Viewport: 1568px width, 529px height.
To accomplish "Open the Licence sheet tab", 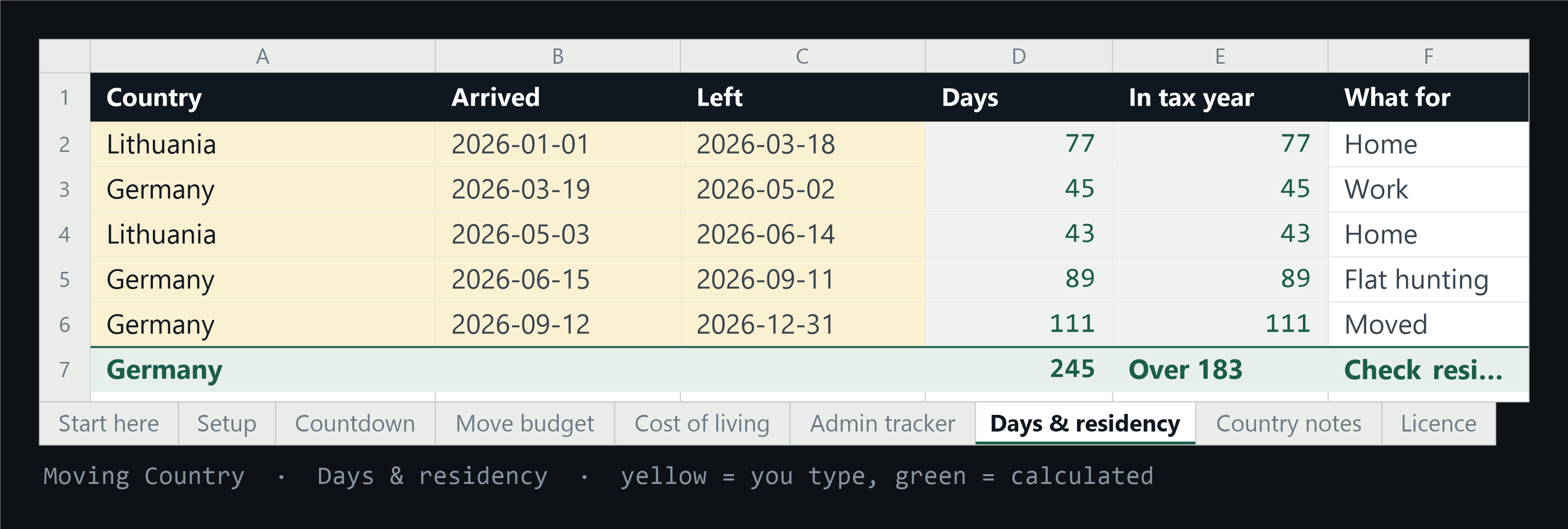I will [1438, 423].
